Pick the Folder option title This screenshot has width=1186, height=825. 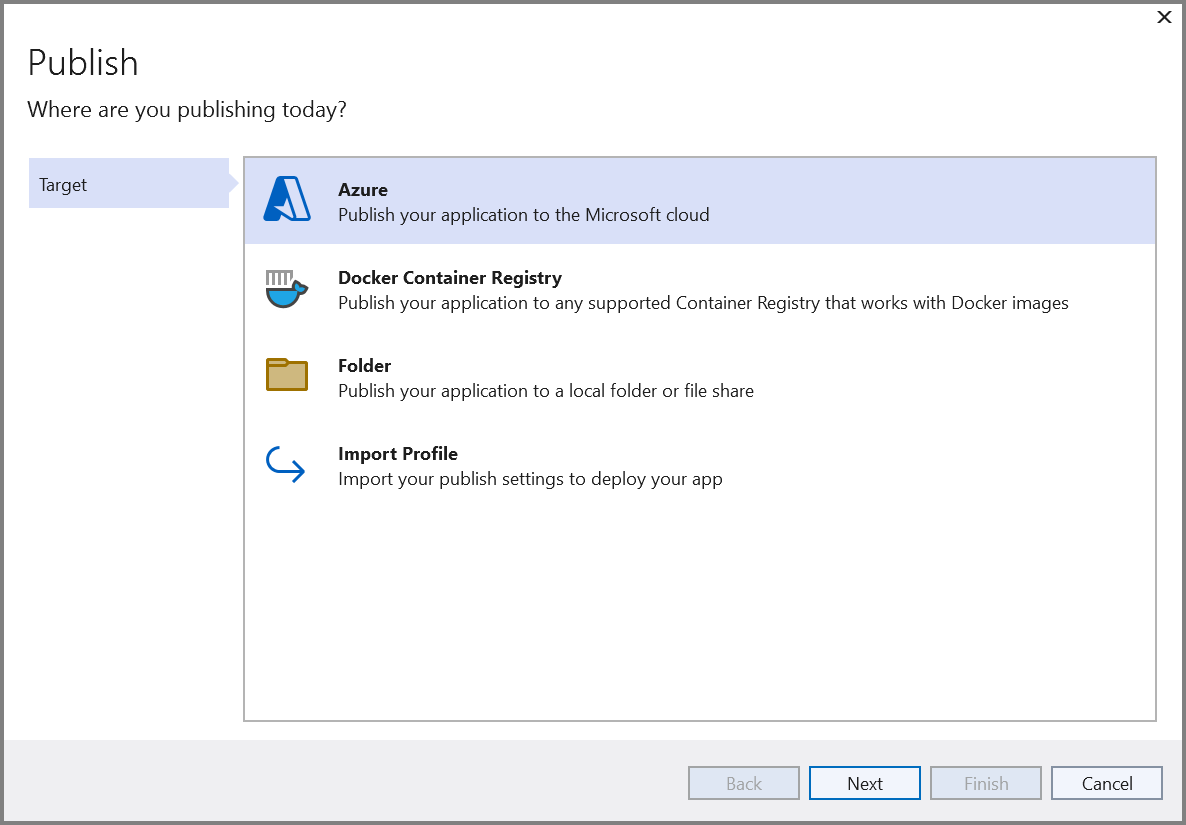coord(364,366)
